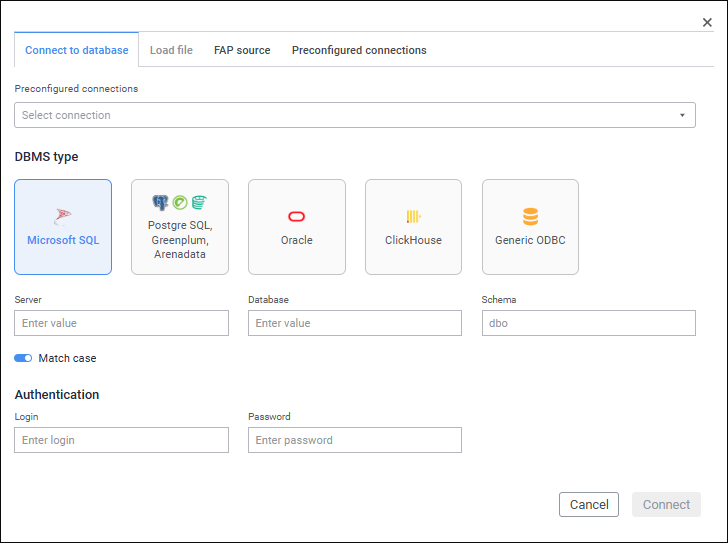Screen dimensions: 728x543
Task: Toggle the Match case switch
Action: [23, 358]
